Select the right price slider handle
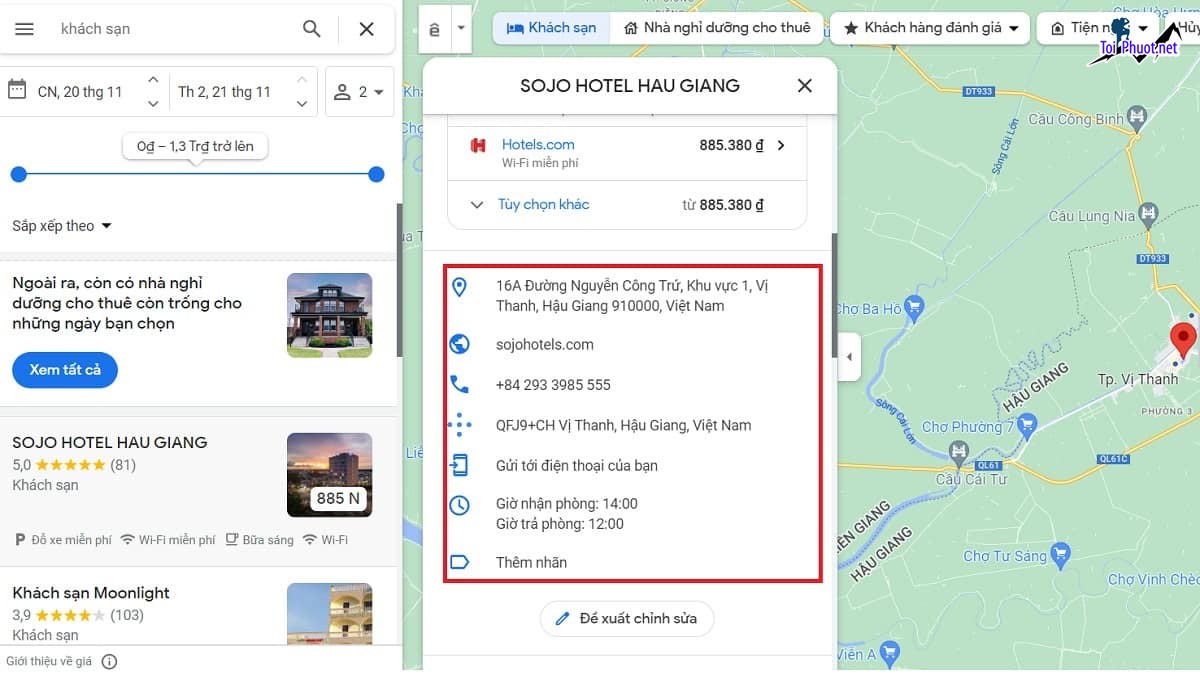Screen dimensions: 1200x675 (x=376, y=174)
